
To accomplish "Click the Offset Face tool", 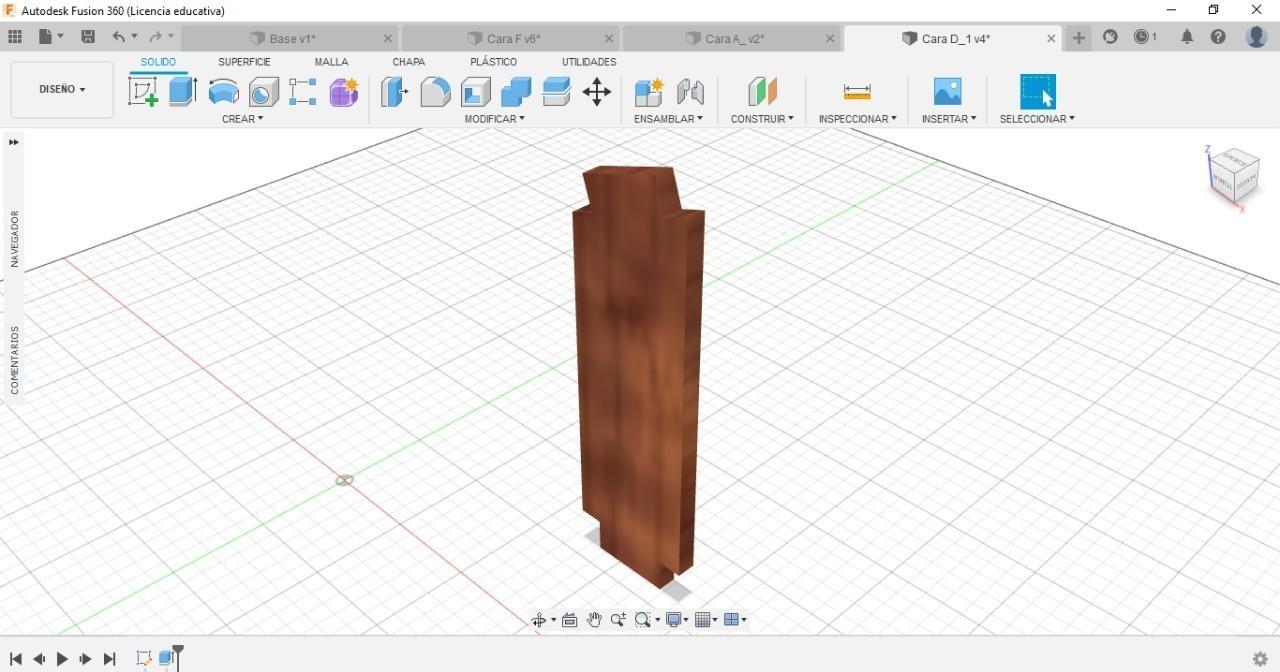I will (x=556, y=92).
